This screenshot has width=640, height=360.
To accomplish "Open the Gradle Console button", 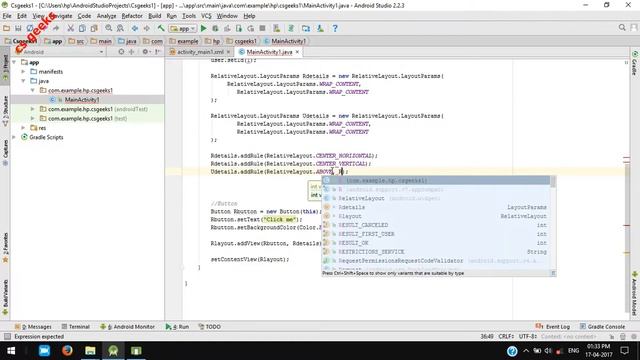I will coord(602,327).
